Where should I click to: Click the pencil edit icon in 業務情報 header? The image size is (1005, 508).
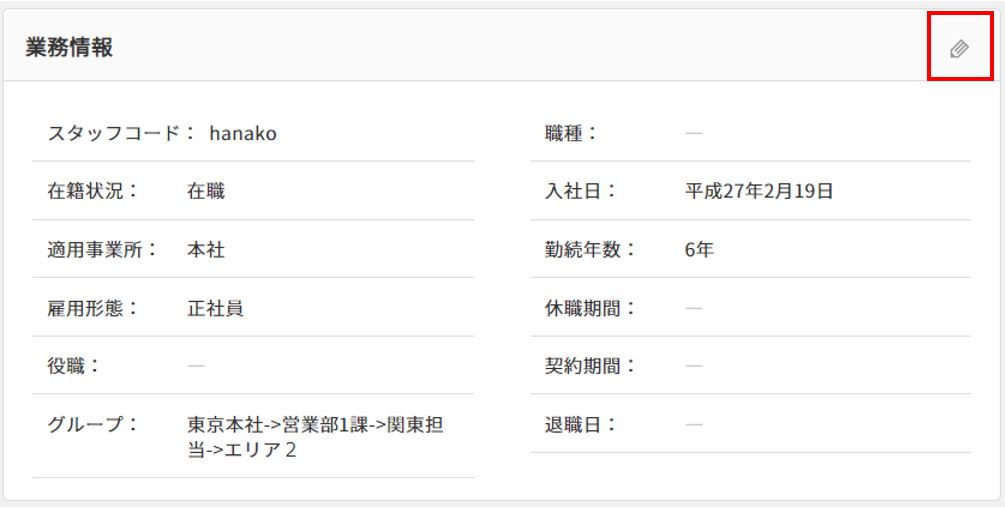tap(959, 48)
